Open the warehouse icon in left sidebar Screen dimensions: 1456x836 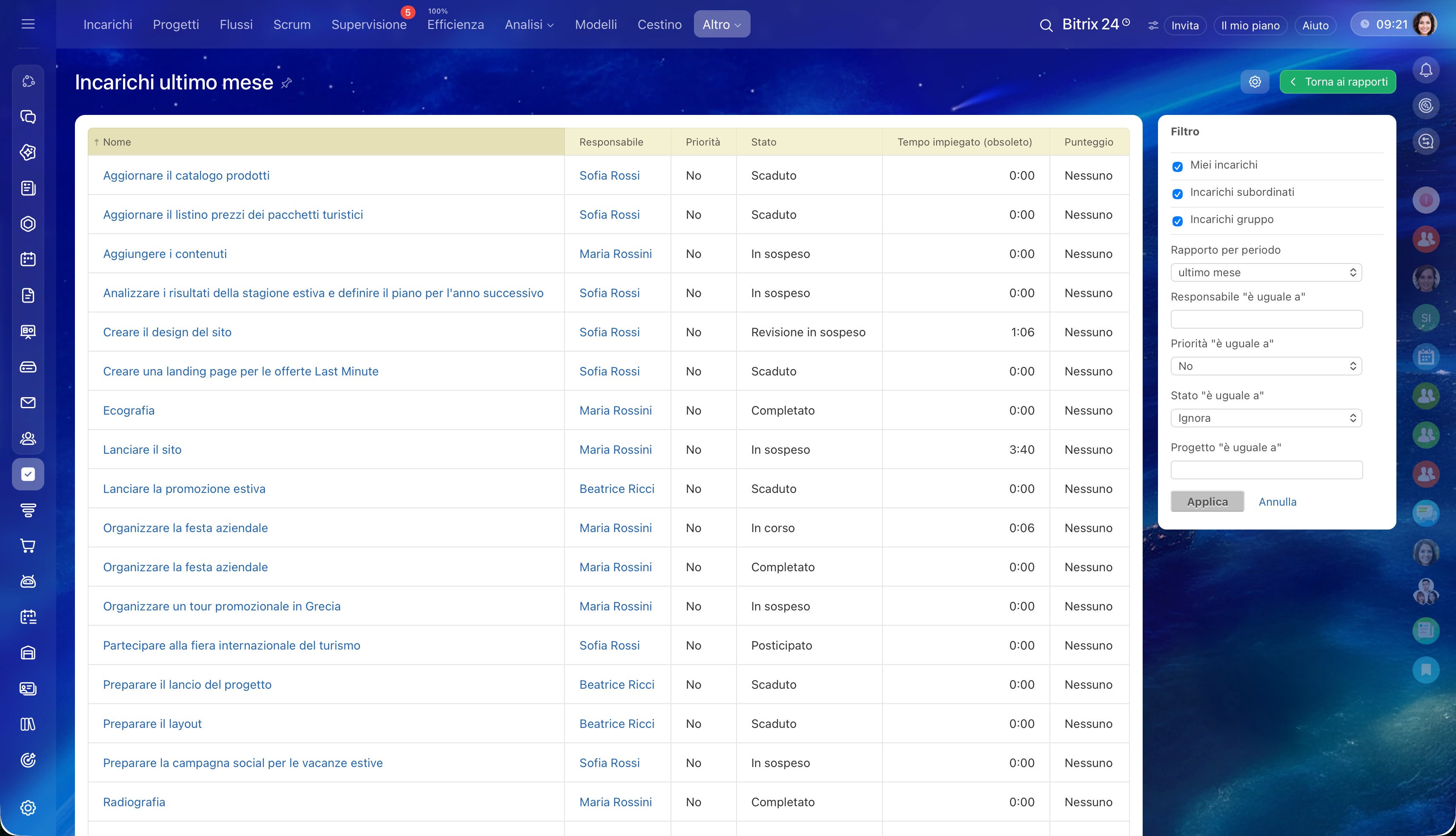point(28,653)
